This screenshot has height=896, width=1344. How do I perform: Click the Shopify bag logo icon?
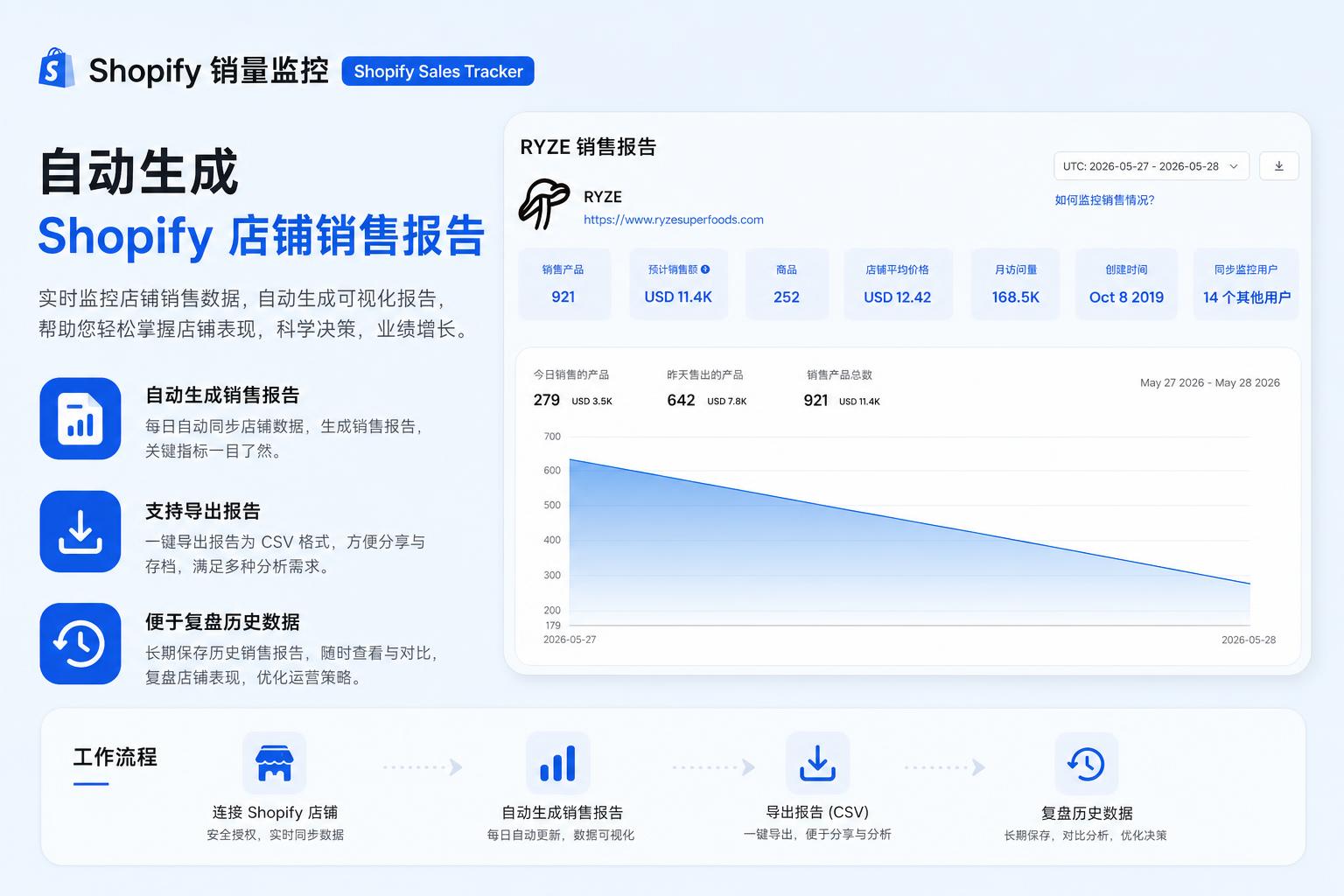tap(57, 68)
